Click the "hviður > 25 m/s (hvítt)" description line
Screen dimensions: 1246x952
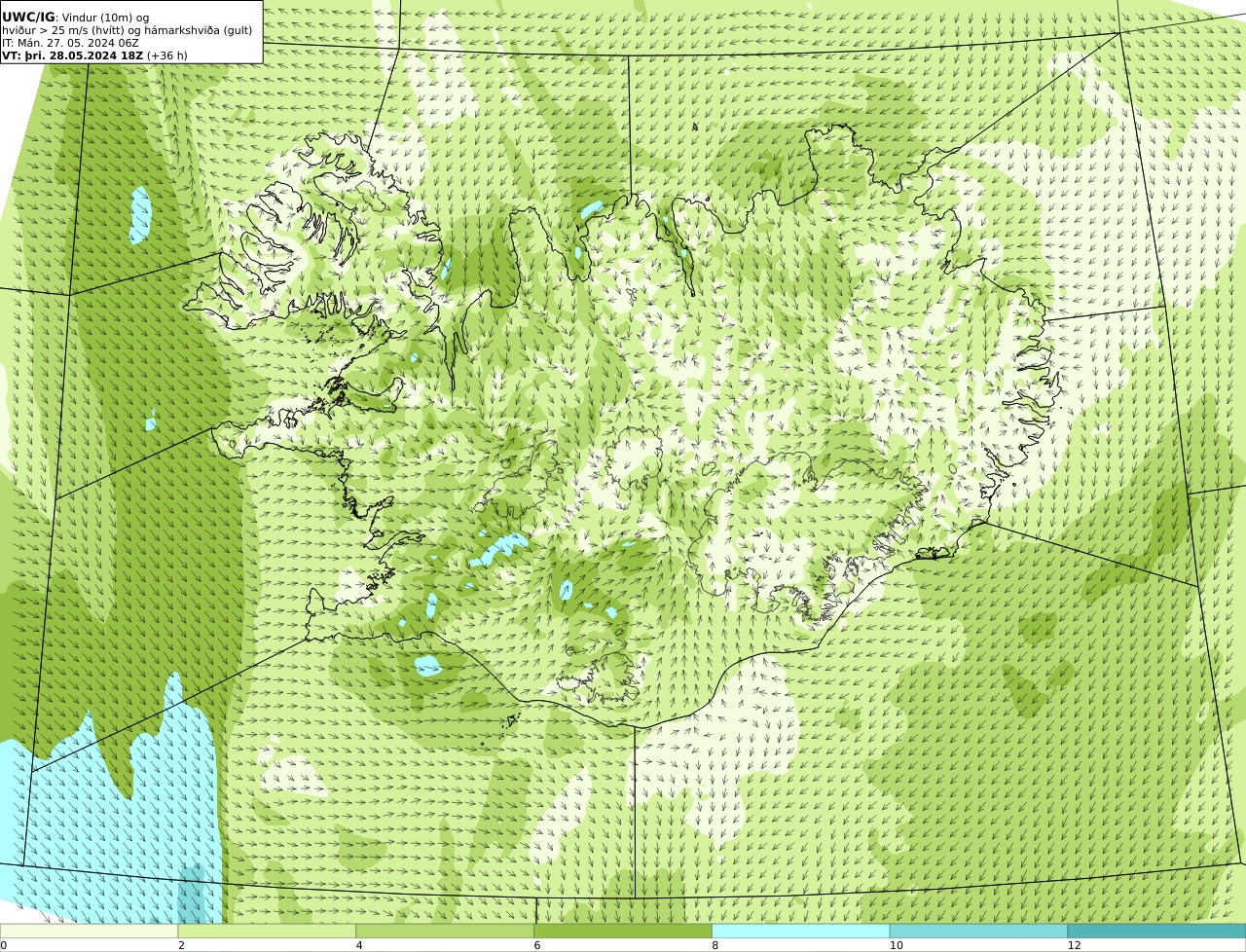click(x=127, y=30)
